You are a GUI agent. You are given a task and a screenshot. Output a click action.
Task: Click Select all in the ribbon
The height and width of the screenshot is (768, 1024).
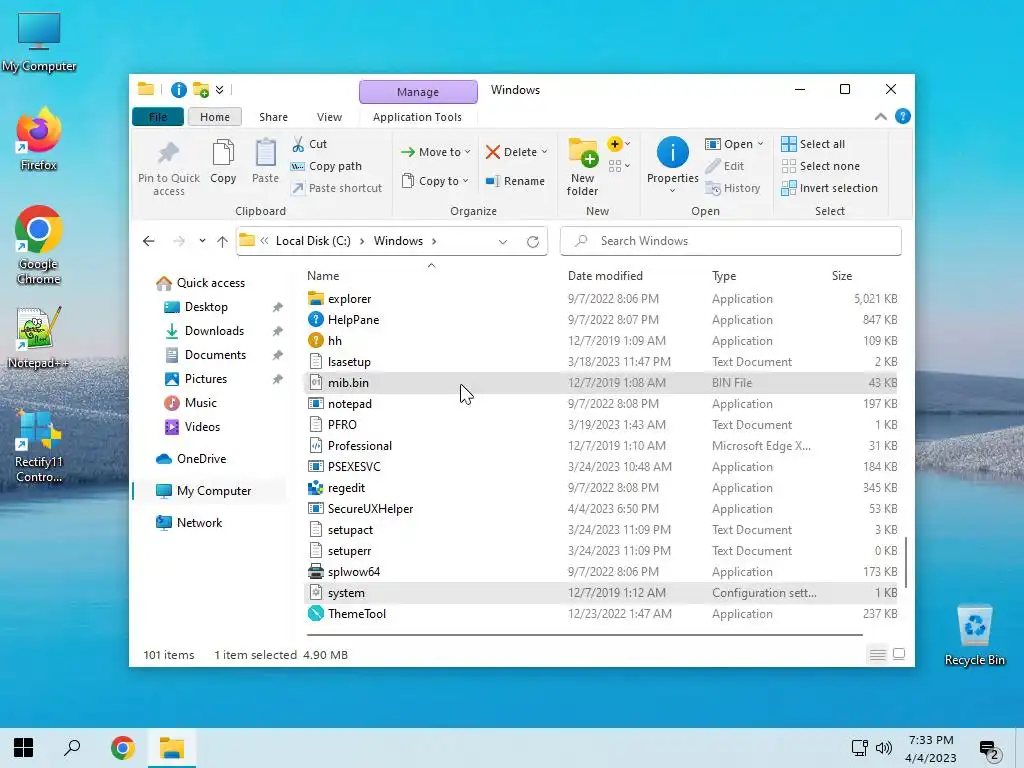tap(813, 144)
